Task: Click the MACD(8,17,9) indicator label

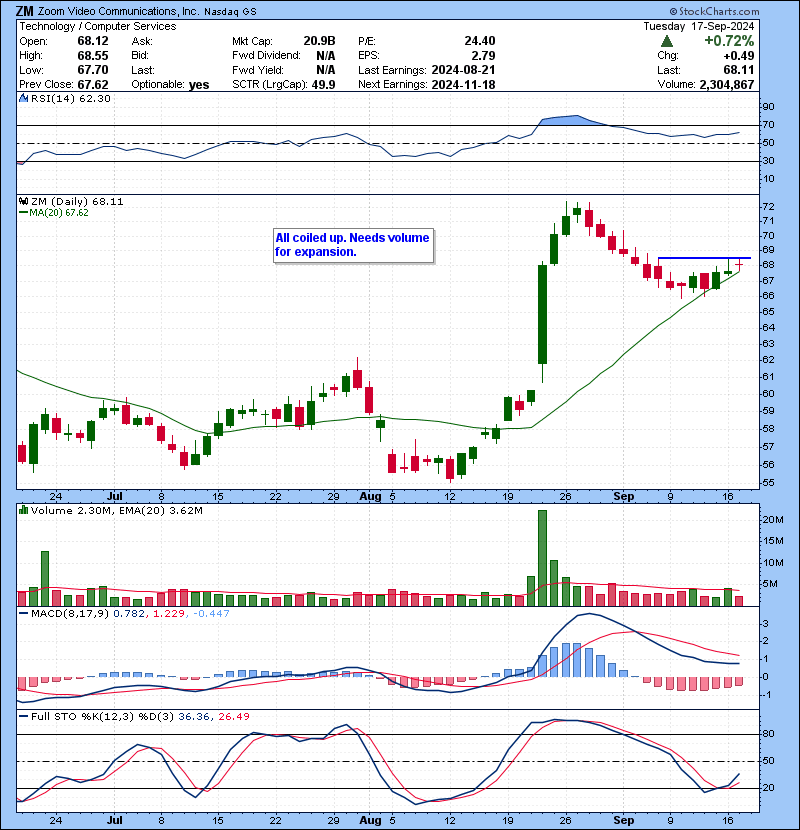Action: pyautogui.click(x=70, y=614)
